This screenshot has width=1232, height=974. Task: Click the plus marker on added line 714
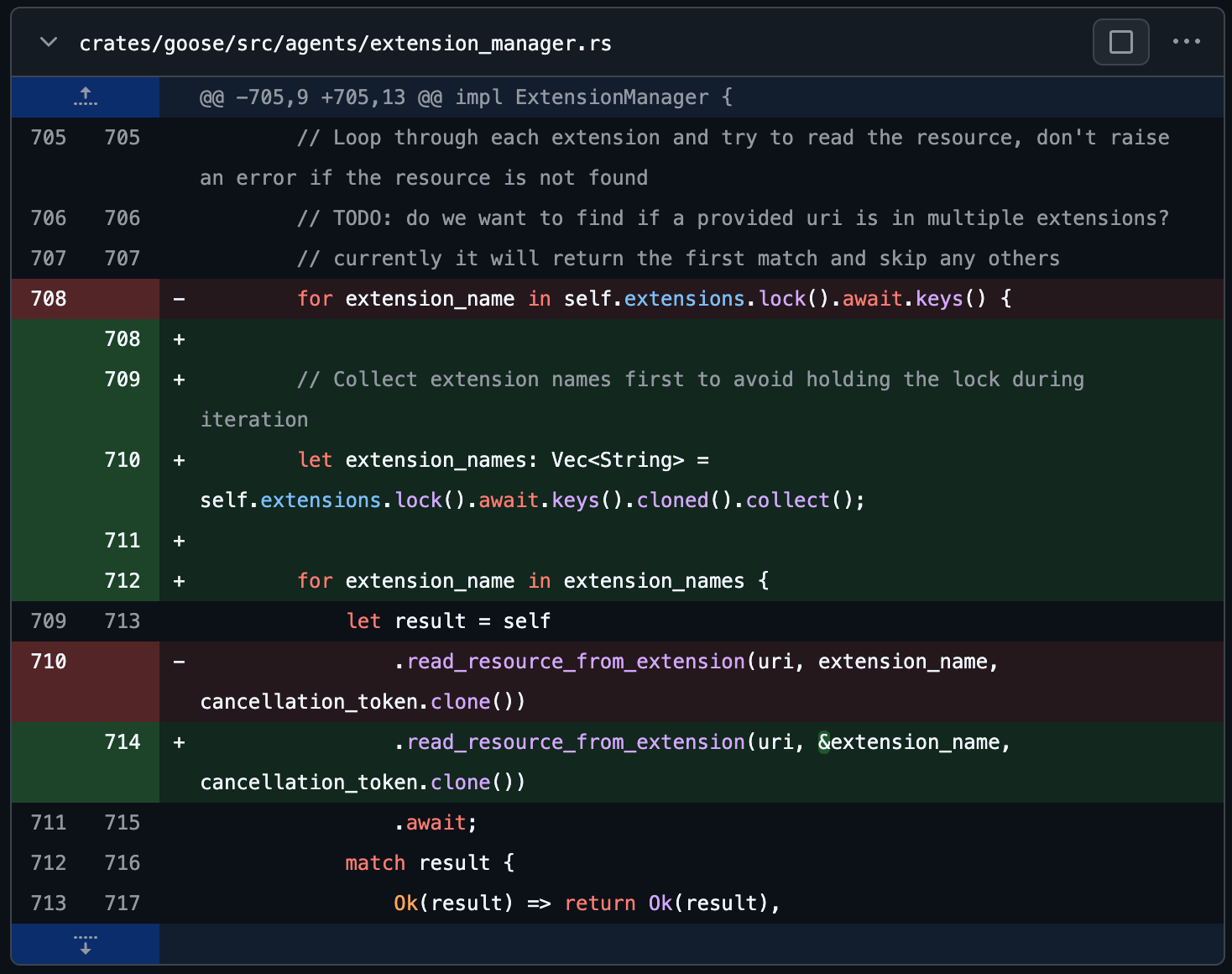point(179,742)
